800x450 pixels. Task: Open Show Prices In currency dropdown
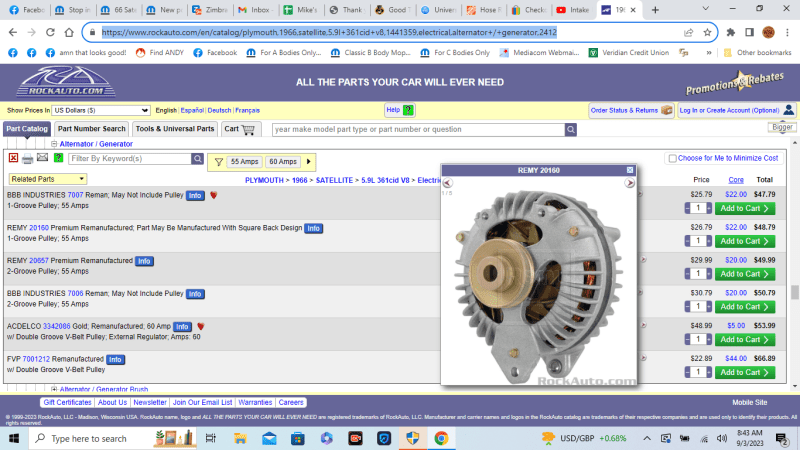click(x=101, y=110)
